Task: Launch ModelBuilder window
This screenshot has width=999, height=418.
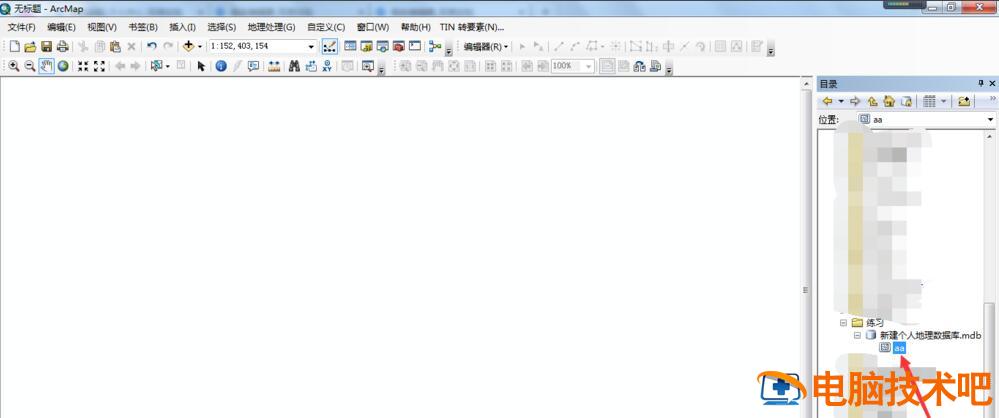Action: click(435, 47)
